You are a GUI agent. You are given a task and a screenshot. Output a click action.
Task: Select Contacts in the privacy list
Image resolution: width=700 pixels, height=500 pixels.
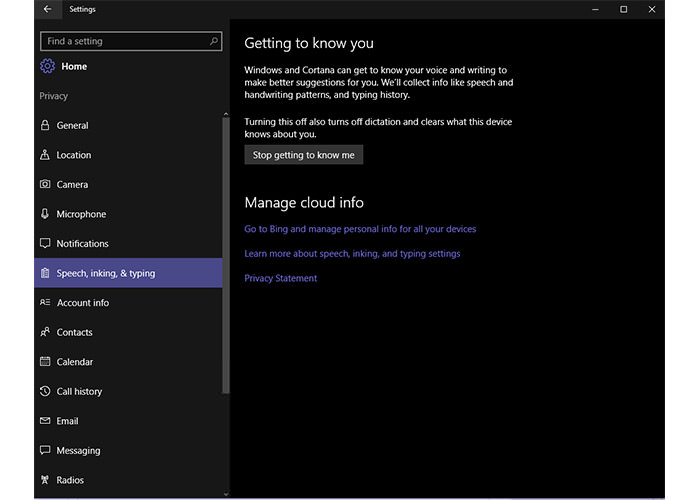75,332
